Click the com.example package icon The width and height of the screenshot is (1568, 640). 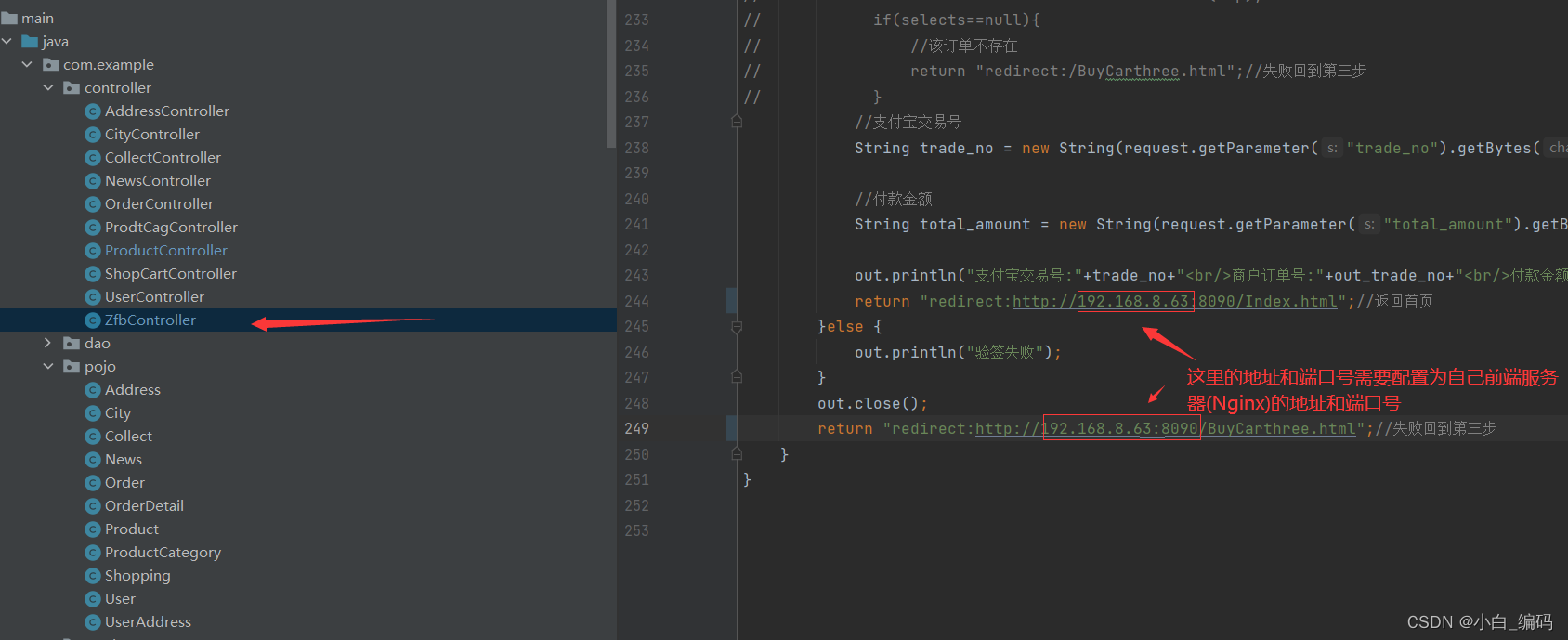51,64
